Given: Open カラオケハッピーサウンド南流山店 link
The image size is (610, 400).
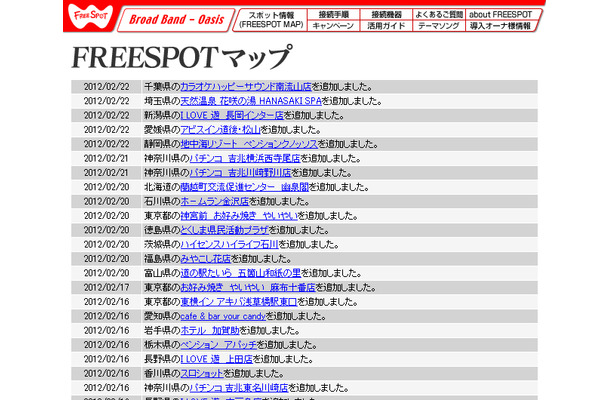Looking at the screenshot, I should [x=246, y=86].
